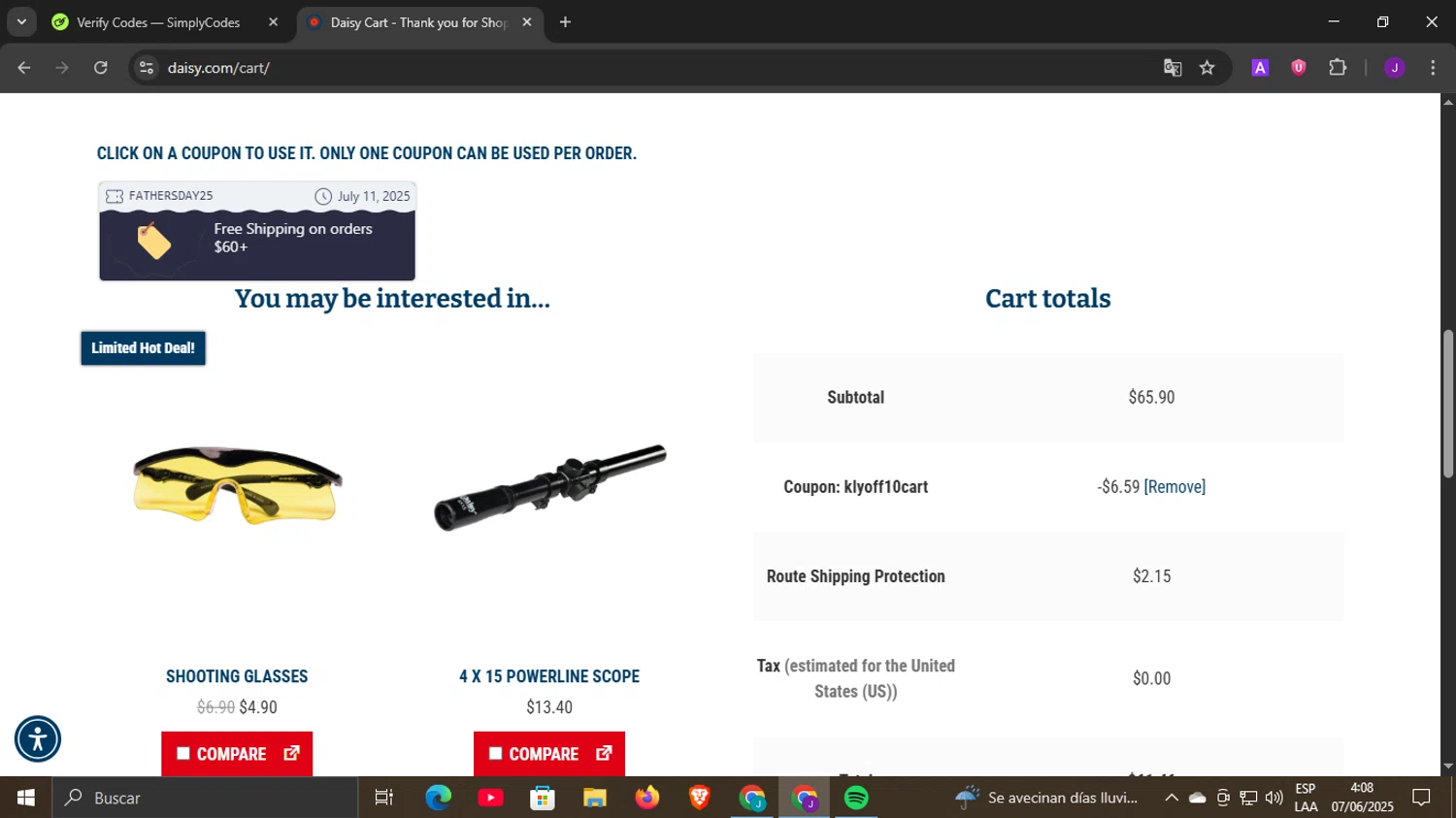Viewport: 1456px width, 818px height.
Task: Click the Cart totals heading
Action: tap(1047, 298)
